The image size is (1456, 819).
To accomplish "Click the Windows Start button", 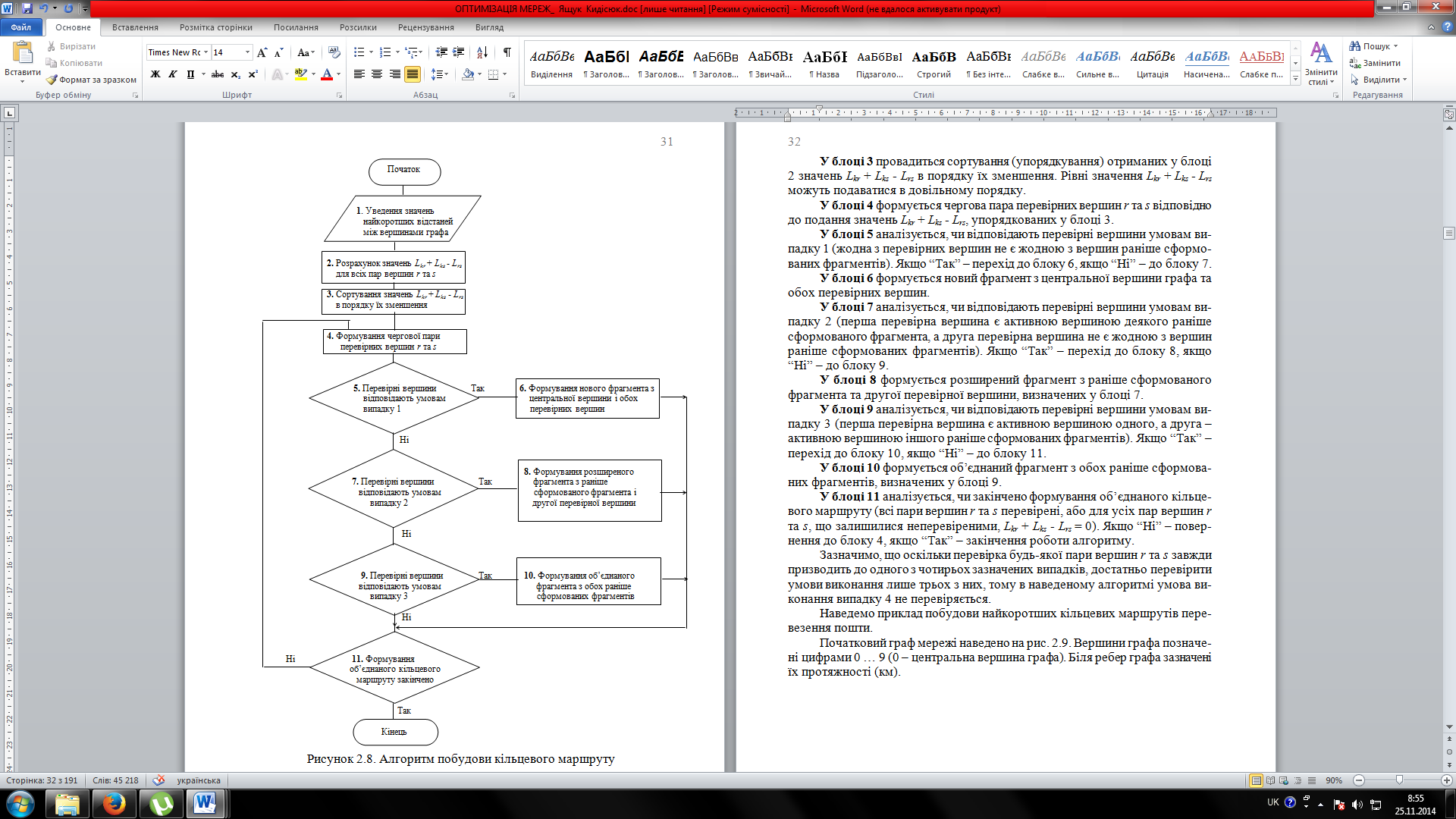I will point(20,804).
